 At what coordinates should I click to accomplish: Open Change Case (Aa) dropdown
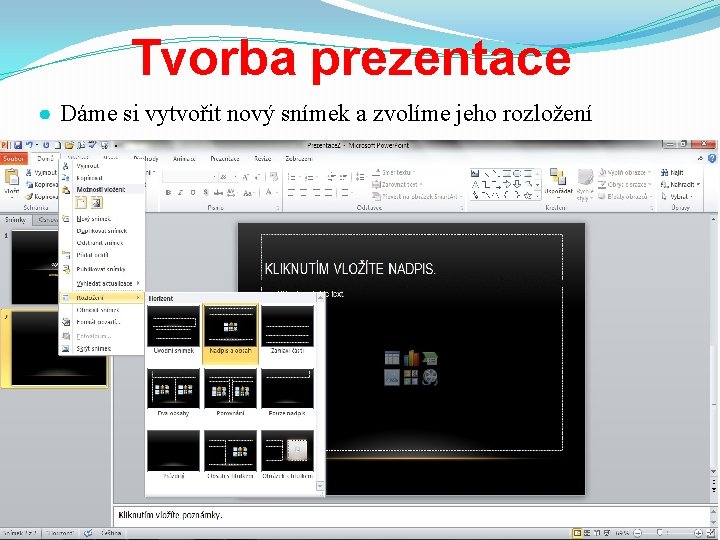(248, 193)
